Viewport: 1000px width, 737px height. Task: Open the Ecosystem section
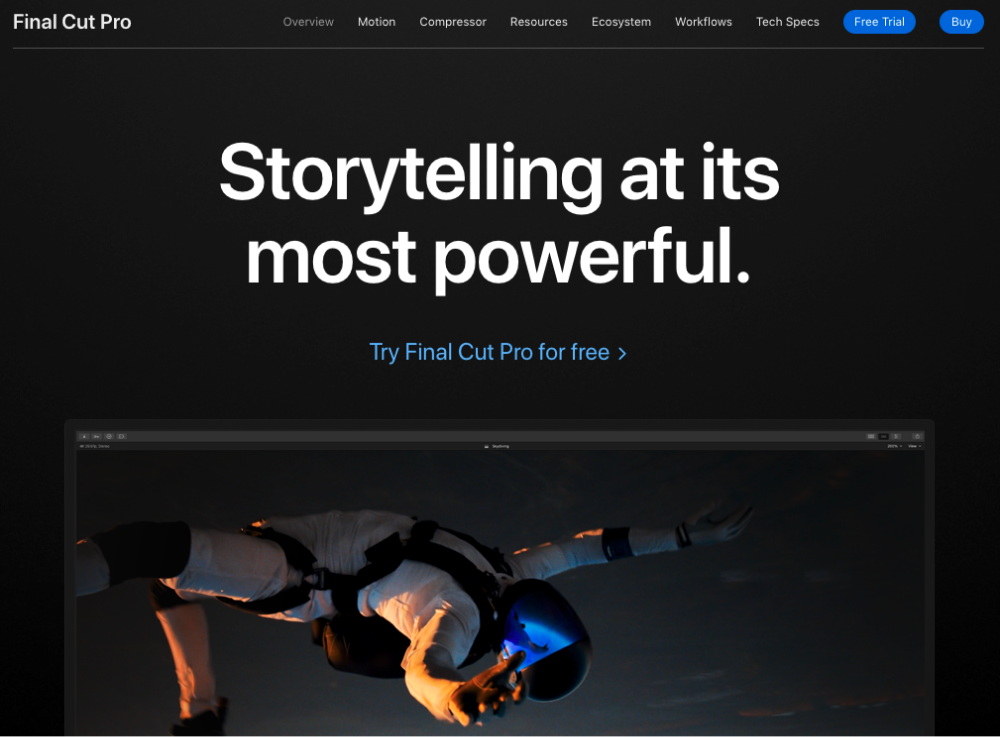621,22
